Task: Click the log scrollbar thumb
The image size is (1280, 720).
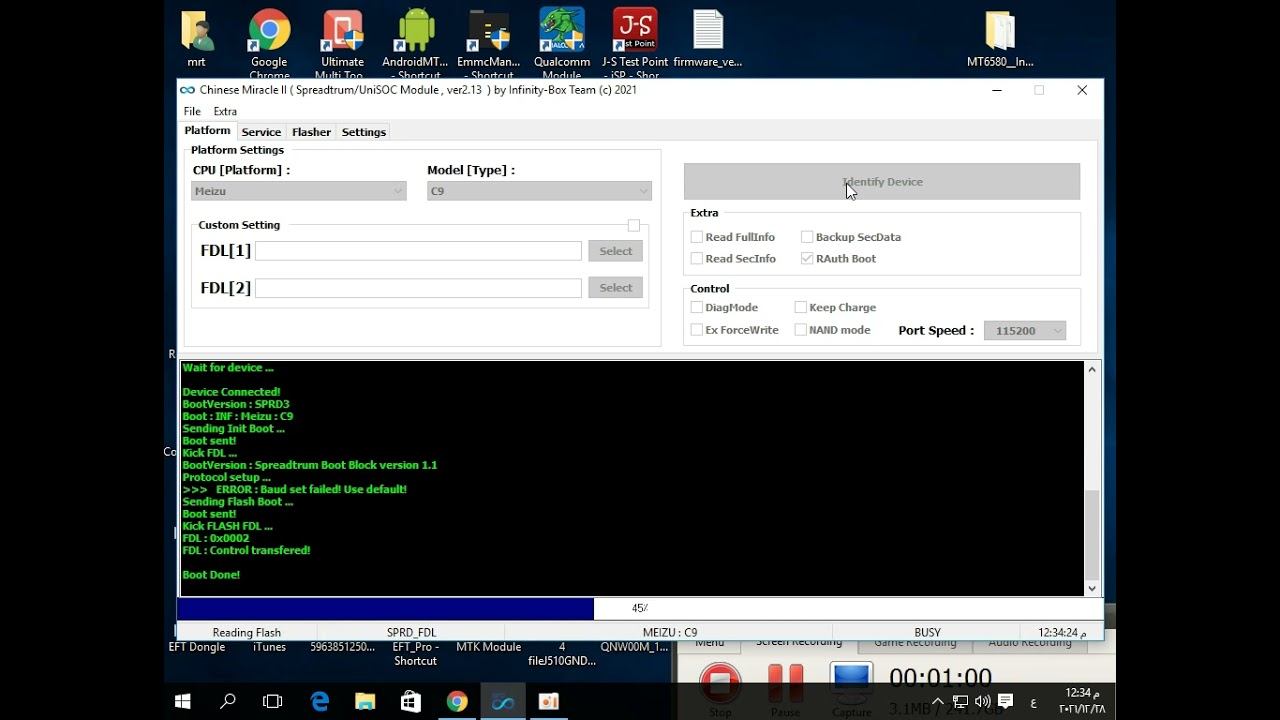Action: (x=1092, y=535)
